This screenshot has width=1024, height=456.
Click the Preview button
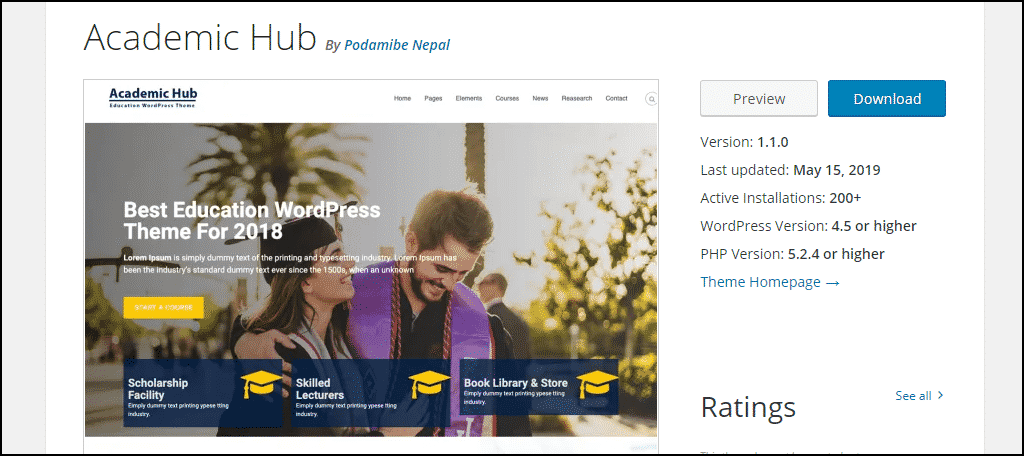click(759, 99)
